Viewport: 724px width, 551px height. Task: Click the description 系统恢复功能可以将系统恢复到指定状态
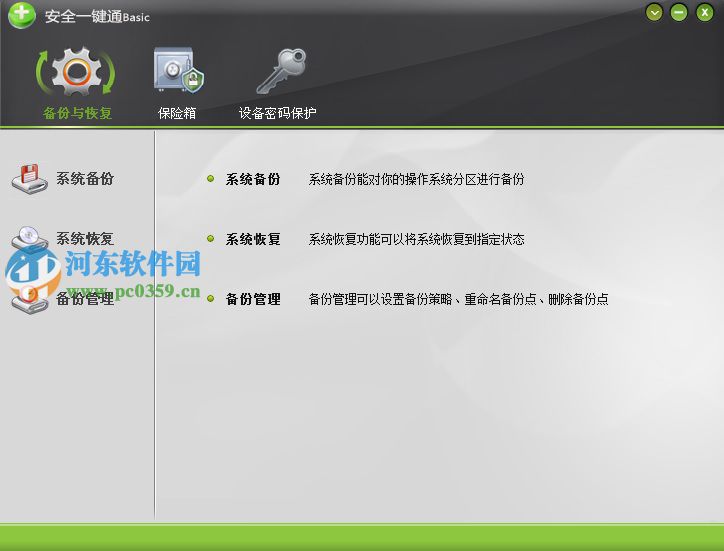tap(416, 239)
